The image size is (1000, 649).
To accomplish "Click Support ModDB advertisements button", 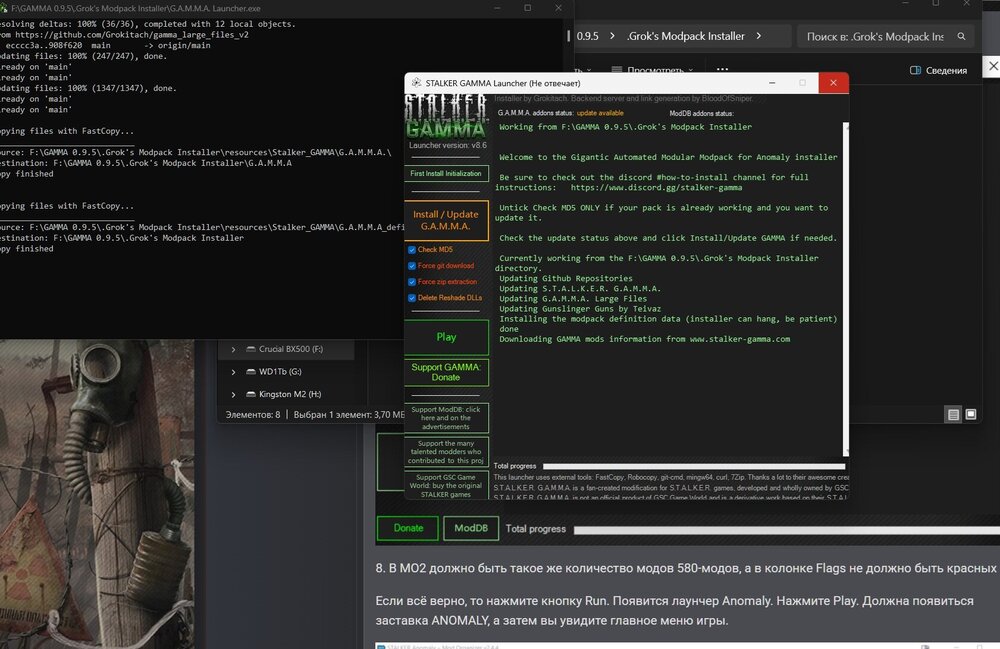I will click(x=446, y=418).
